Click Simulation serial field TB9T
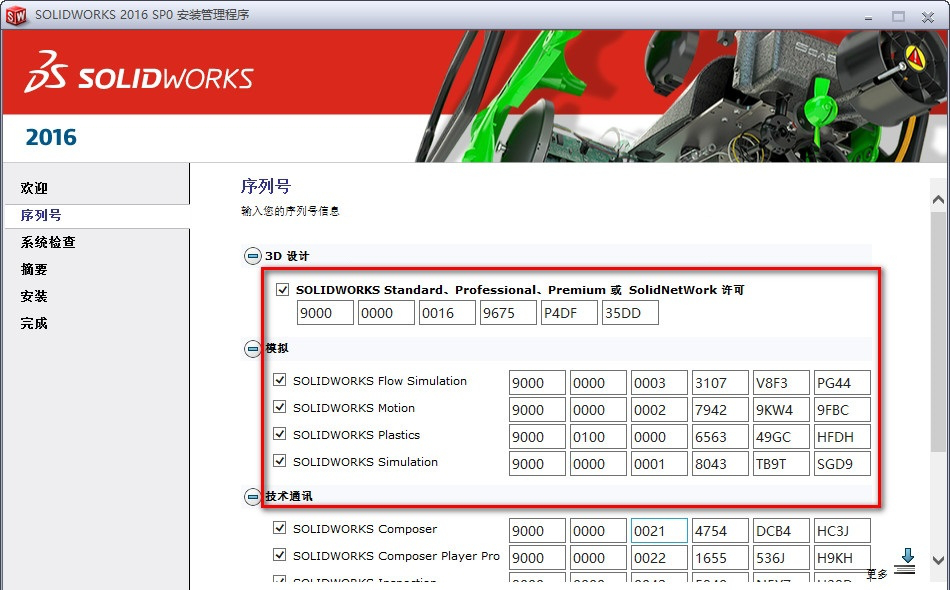Screen dimensions: 950x613 coord(781,463)
